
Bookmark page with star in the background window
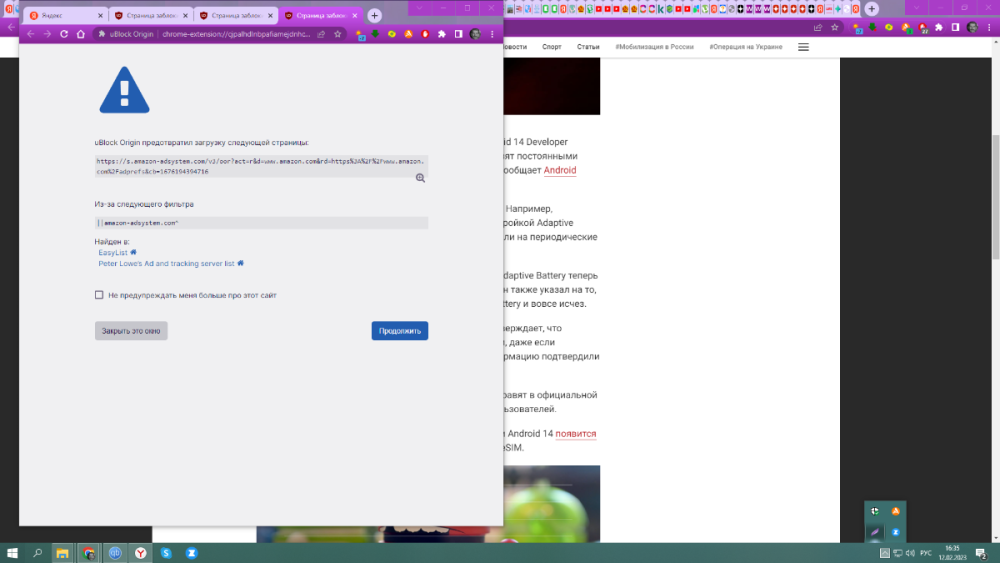835,27
